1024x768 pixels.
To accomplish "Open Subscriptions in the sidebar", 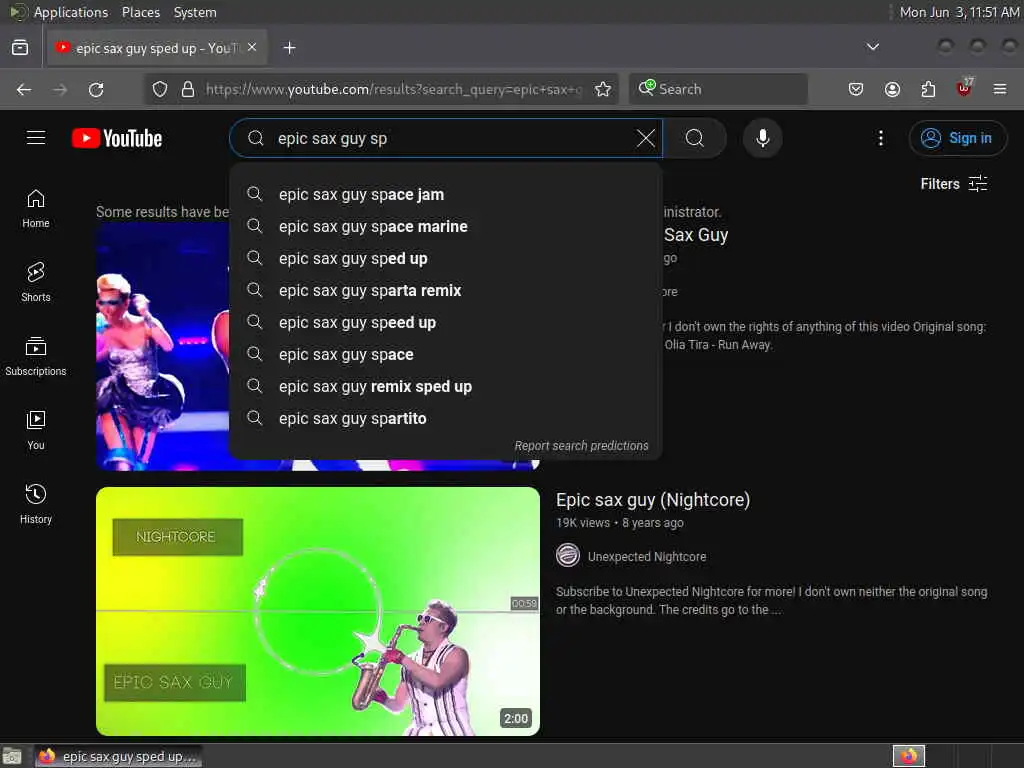I will coord(36,357).
